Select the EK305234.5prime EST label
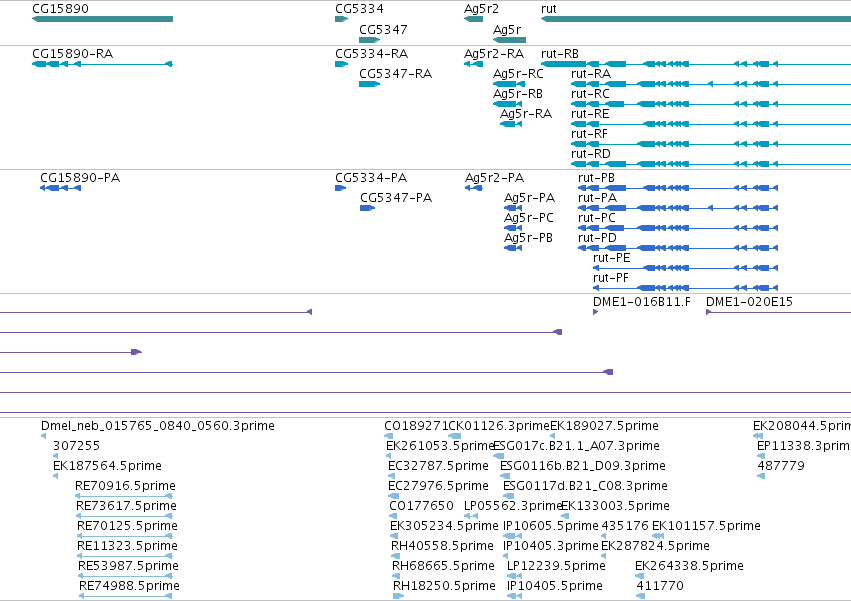 point(444,527)
